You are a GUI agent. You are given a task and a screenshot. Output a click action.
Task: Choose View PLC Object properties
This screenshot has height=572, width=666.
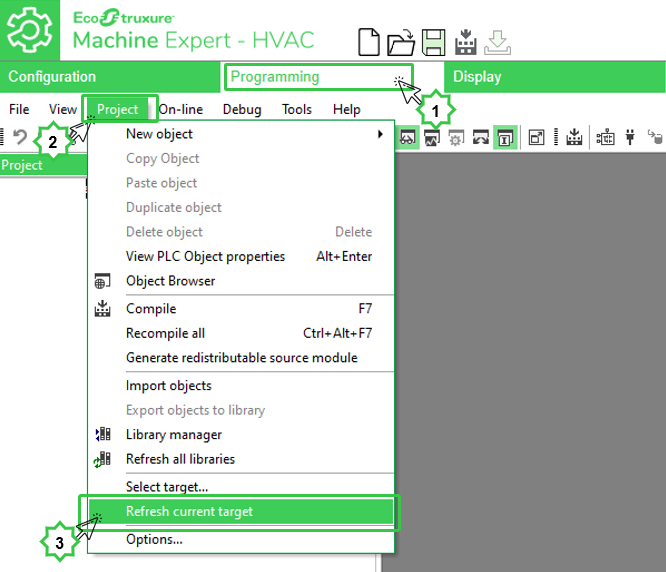(241, 256)
